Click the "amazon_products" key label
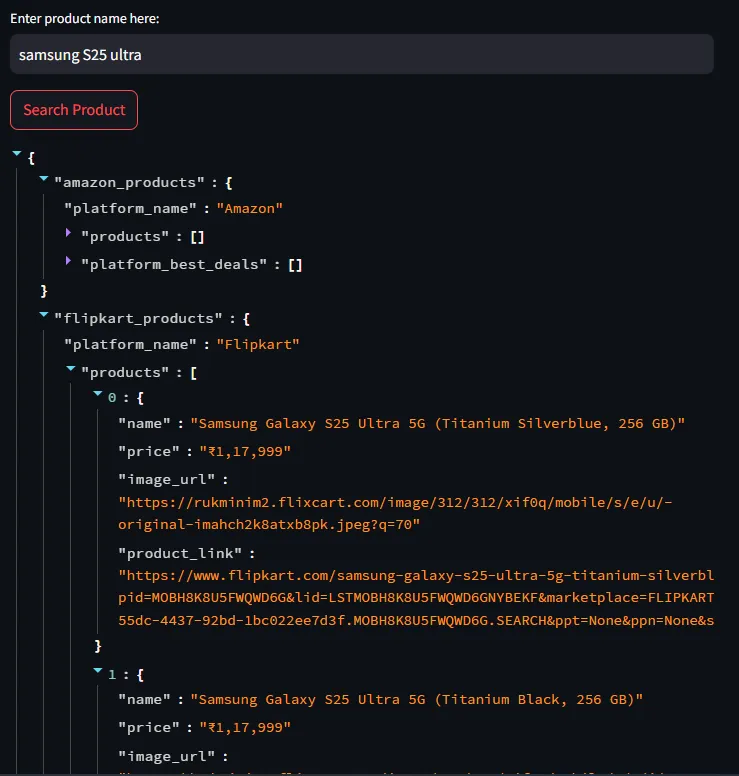The image size is (739, 776). [x=130, y=183]
